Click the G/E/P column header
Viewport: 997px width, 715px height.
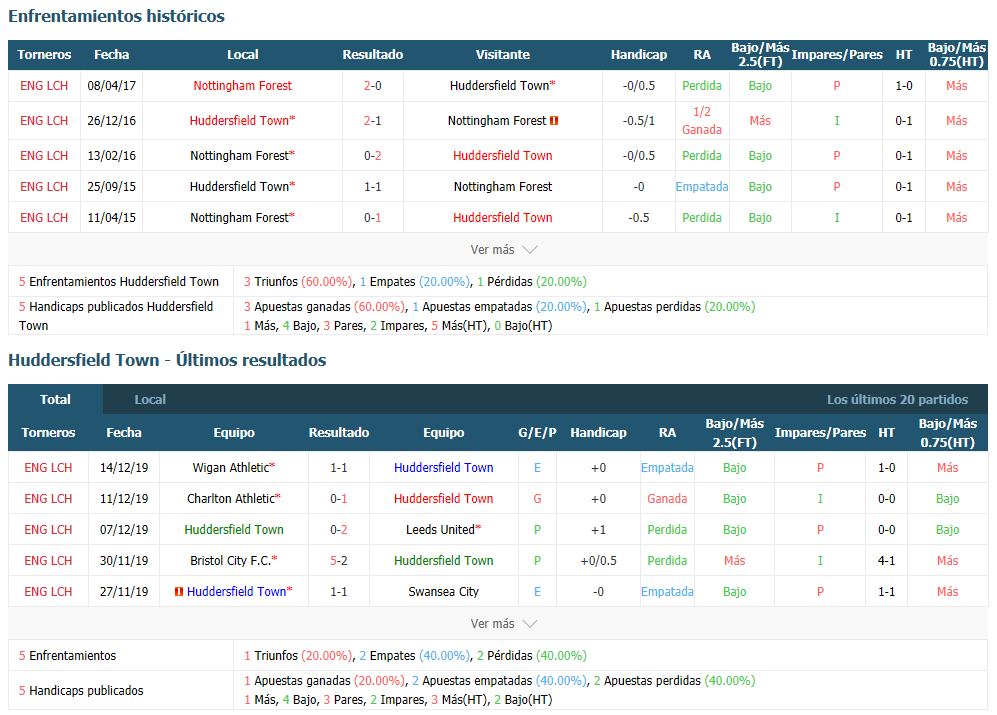click(x=537, y=433)
